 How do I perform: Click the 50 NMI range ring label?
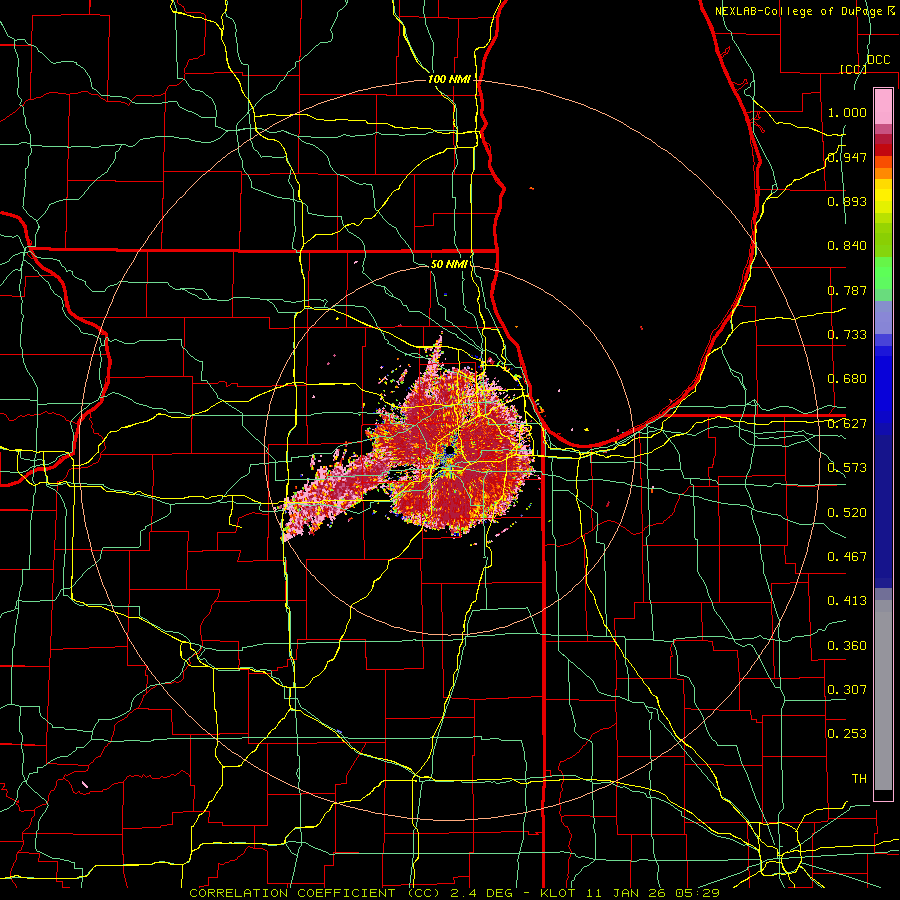(x=449, y=264)
